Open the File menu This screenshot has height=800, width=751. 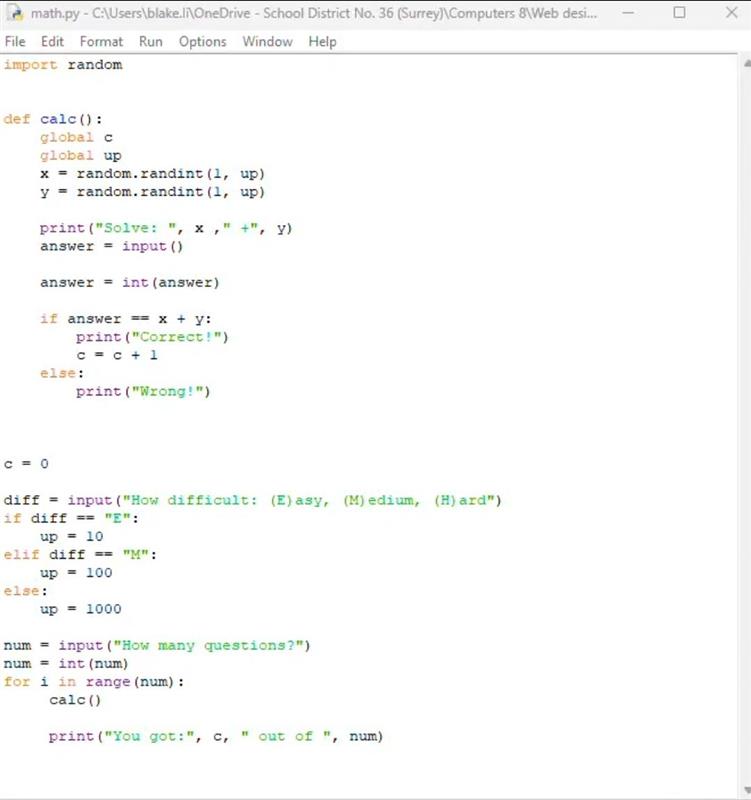(x=15, y=41)
